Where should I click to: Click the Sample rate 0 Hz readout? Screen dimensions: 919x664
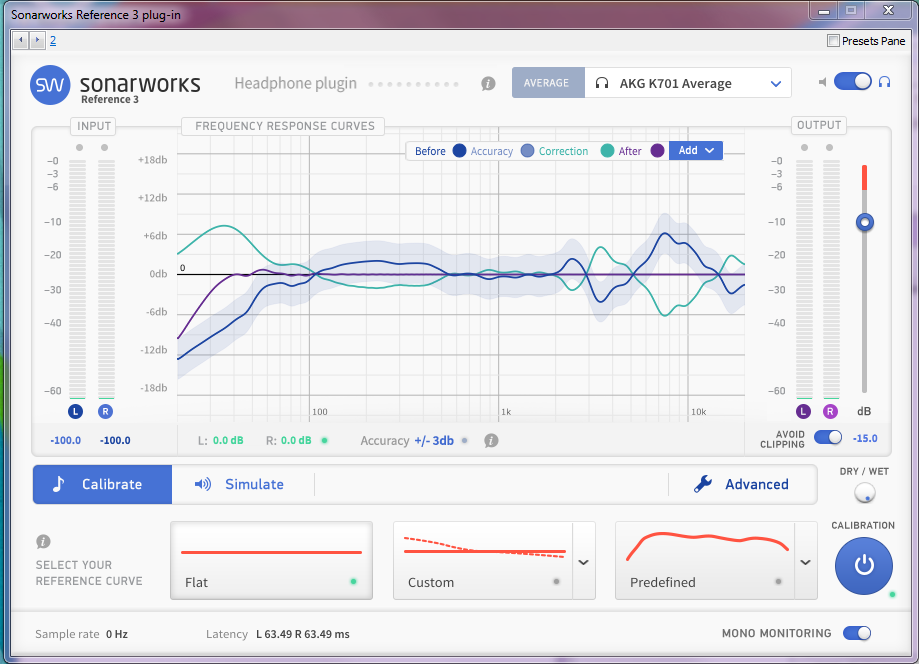point(81,634)
